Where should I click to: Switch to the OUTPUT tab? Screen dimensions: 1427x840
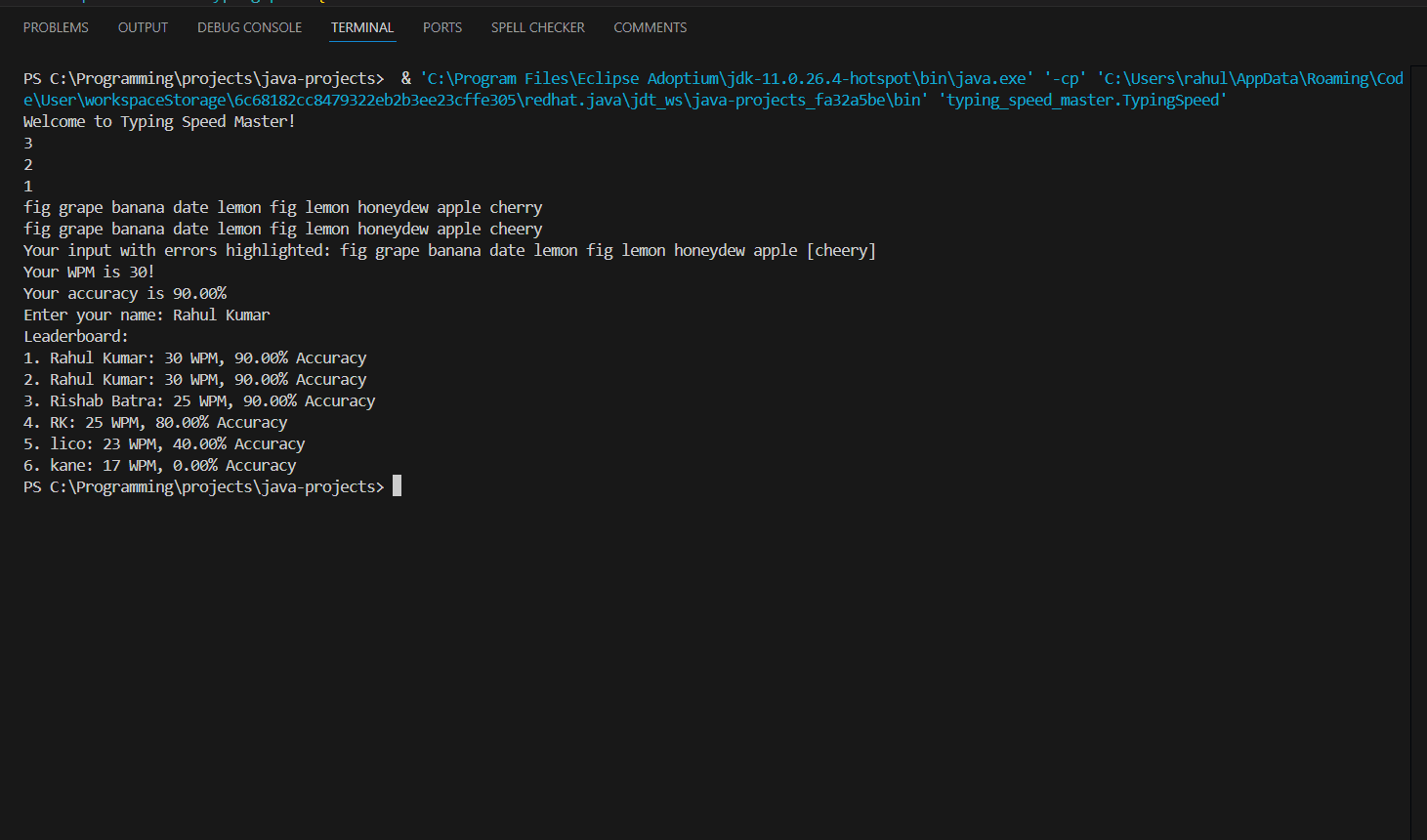pyautogui.click(x=143, y=27)
